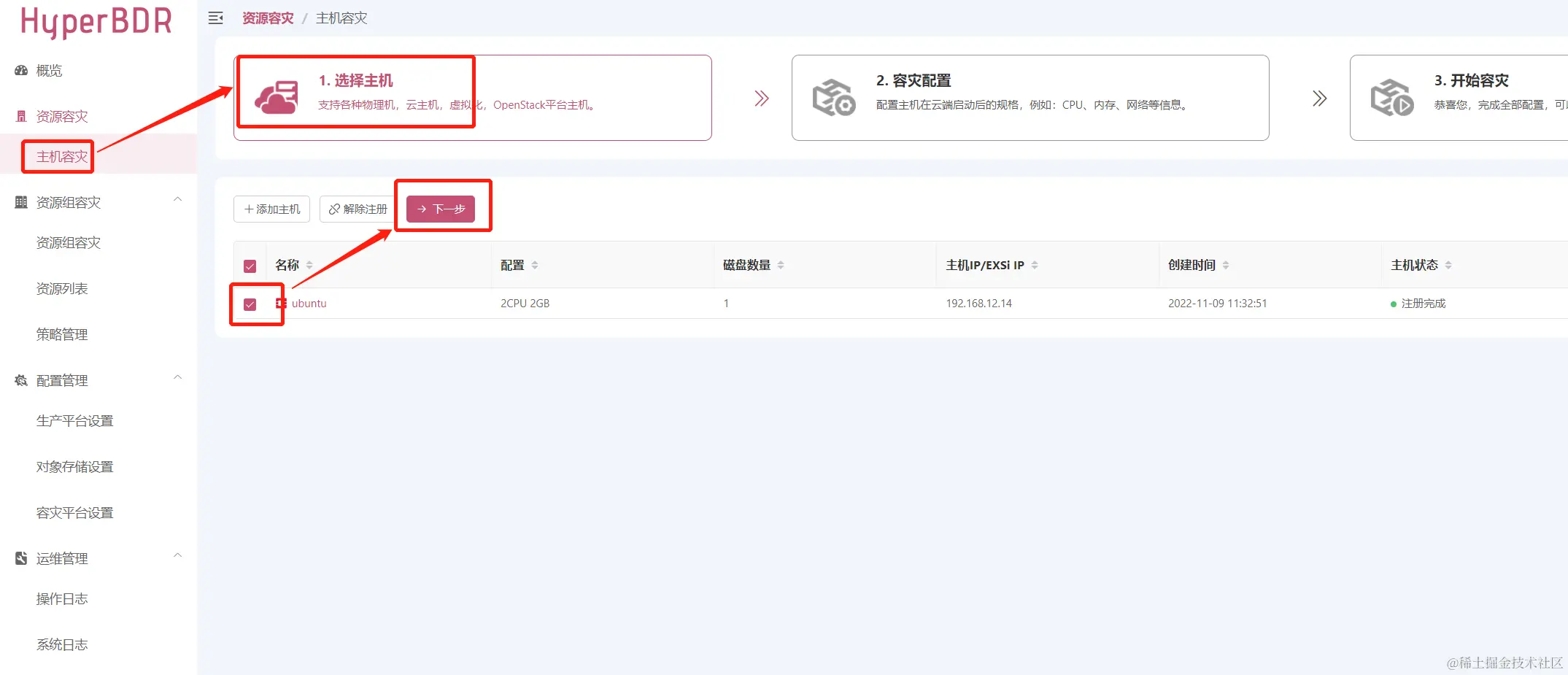Toggle the select-all header checkbox
The image size is (1568, 675).
[x=250, y=266]
